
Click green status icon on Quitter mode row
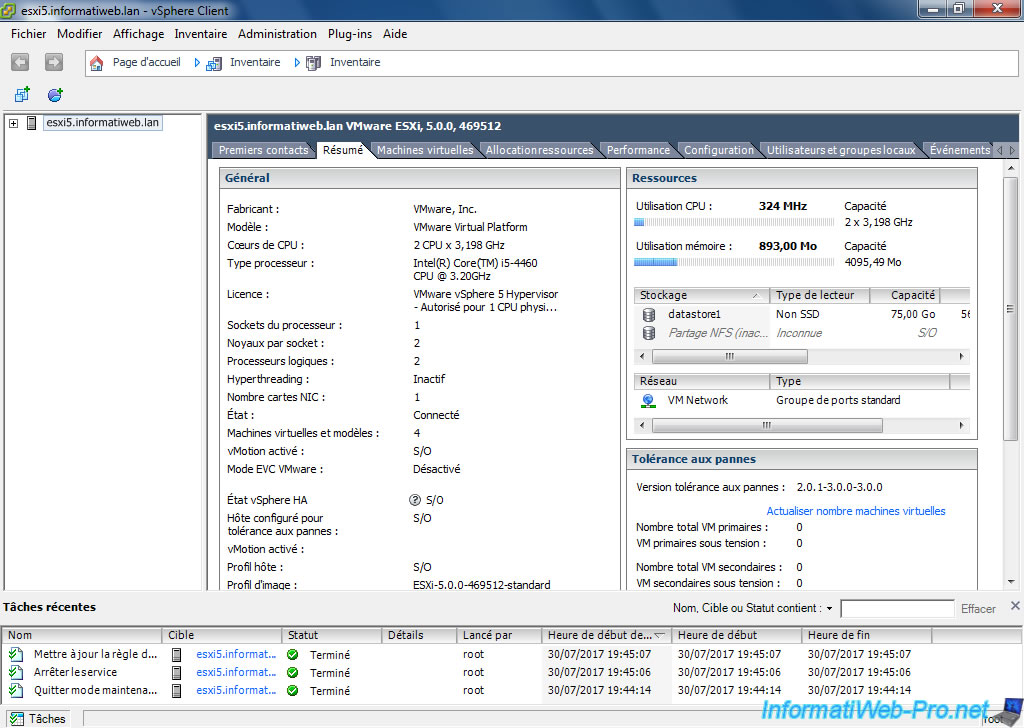(x=293, y=690)
